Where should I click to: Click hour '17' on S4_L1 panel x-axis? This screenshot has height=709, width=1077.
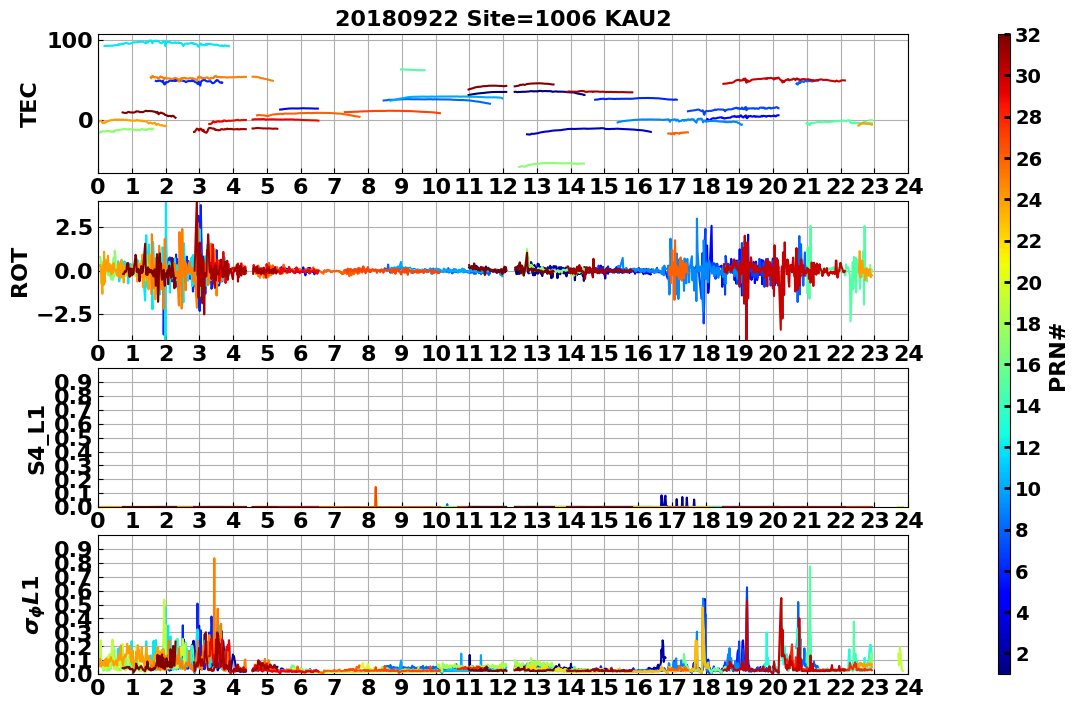(x=672, y=521)
